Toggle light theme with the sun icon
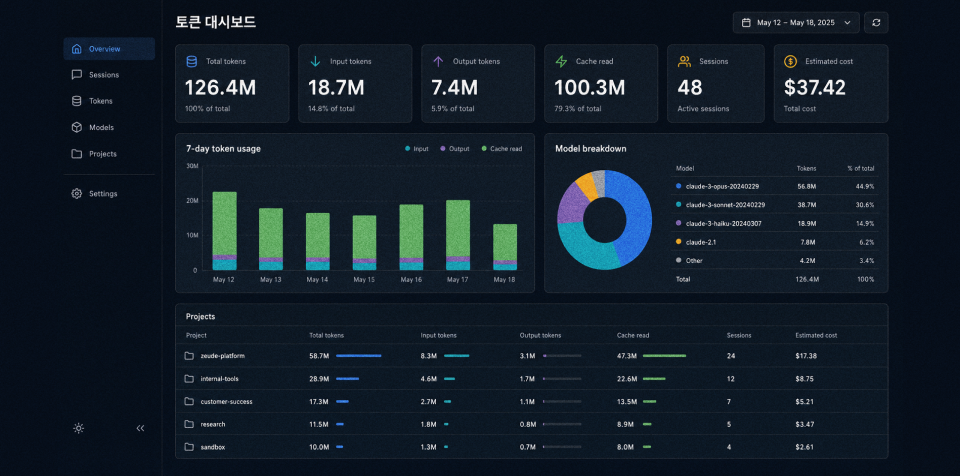Screen dimensions: 960x476 pyautogui.click(x=78, y=428)
